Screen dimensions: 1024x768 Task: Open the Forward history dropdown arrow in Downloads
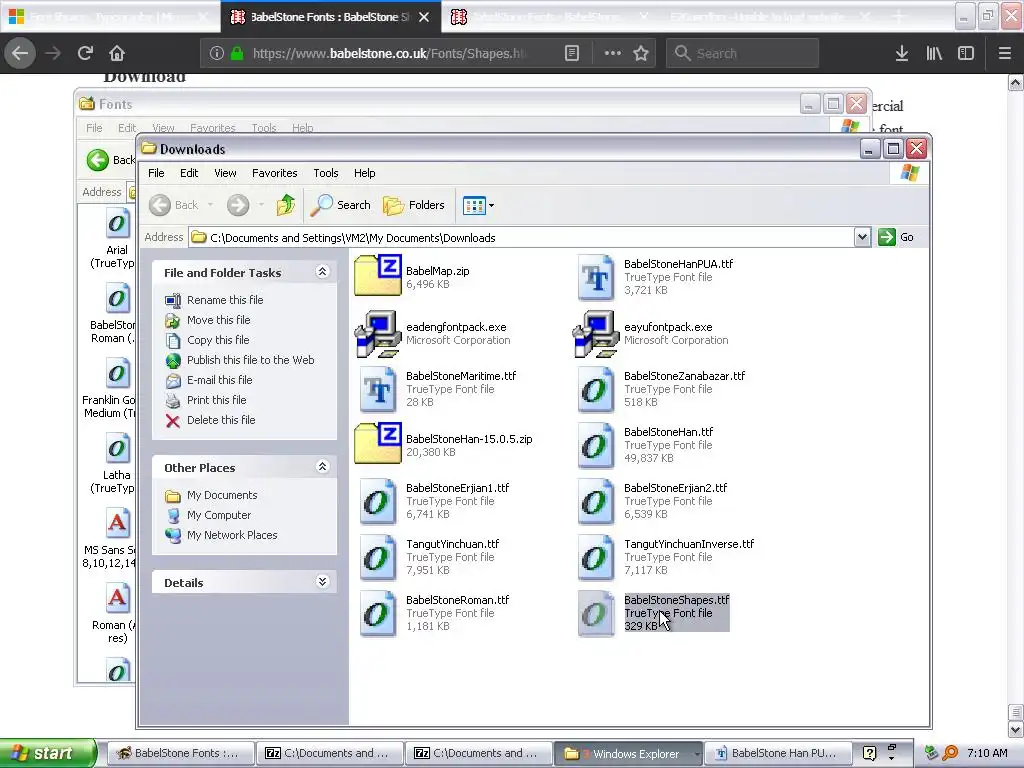(261, 205)
